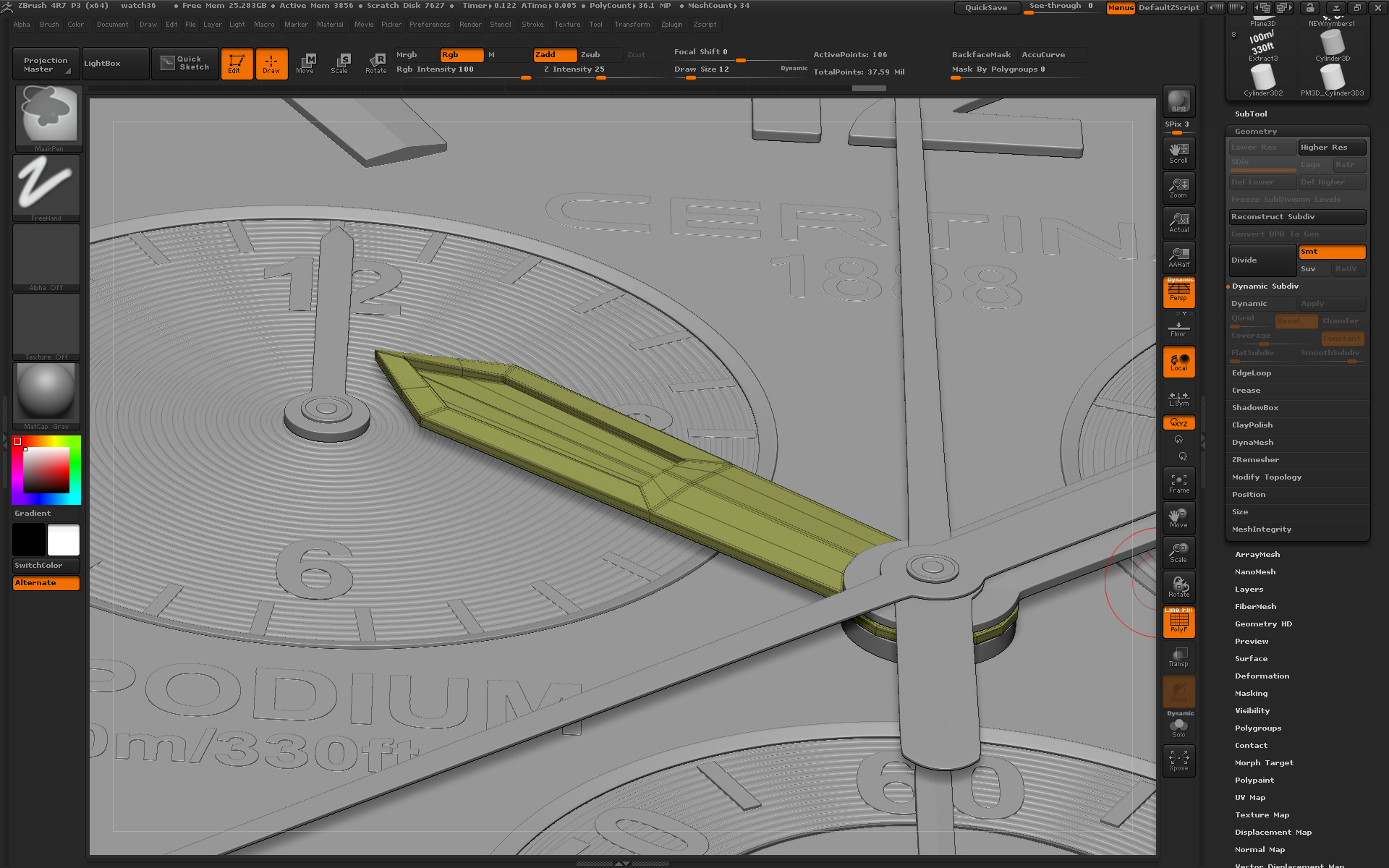Toggle the Menus button
The width and height of the screenshot is (1389, 868).
(1121, 8)
